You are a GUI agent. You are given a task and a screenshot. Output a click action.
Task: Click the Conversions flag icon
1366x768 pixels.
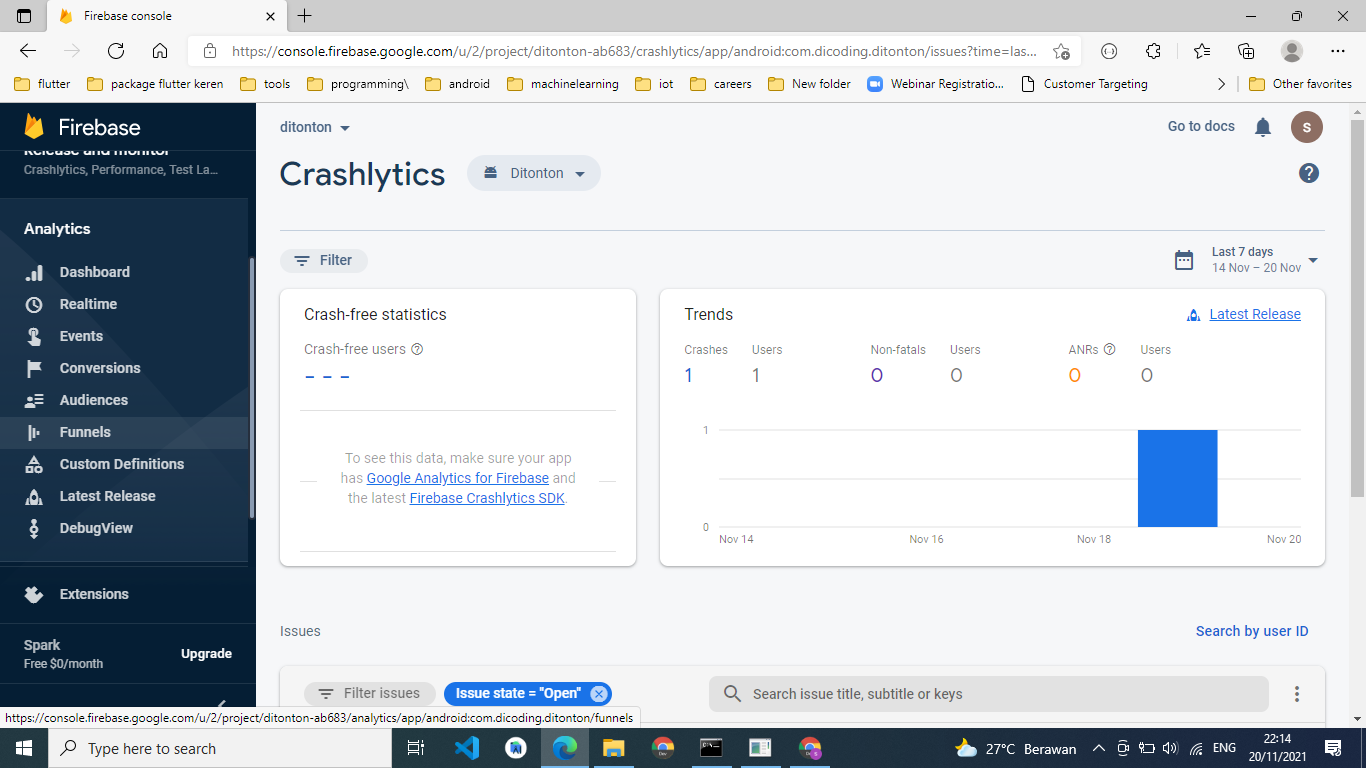point(34,368)
